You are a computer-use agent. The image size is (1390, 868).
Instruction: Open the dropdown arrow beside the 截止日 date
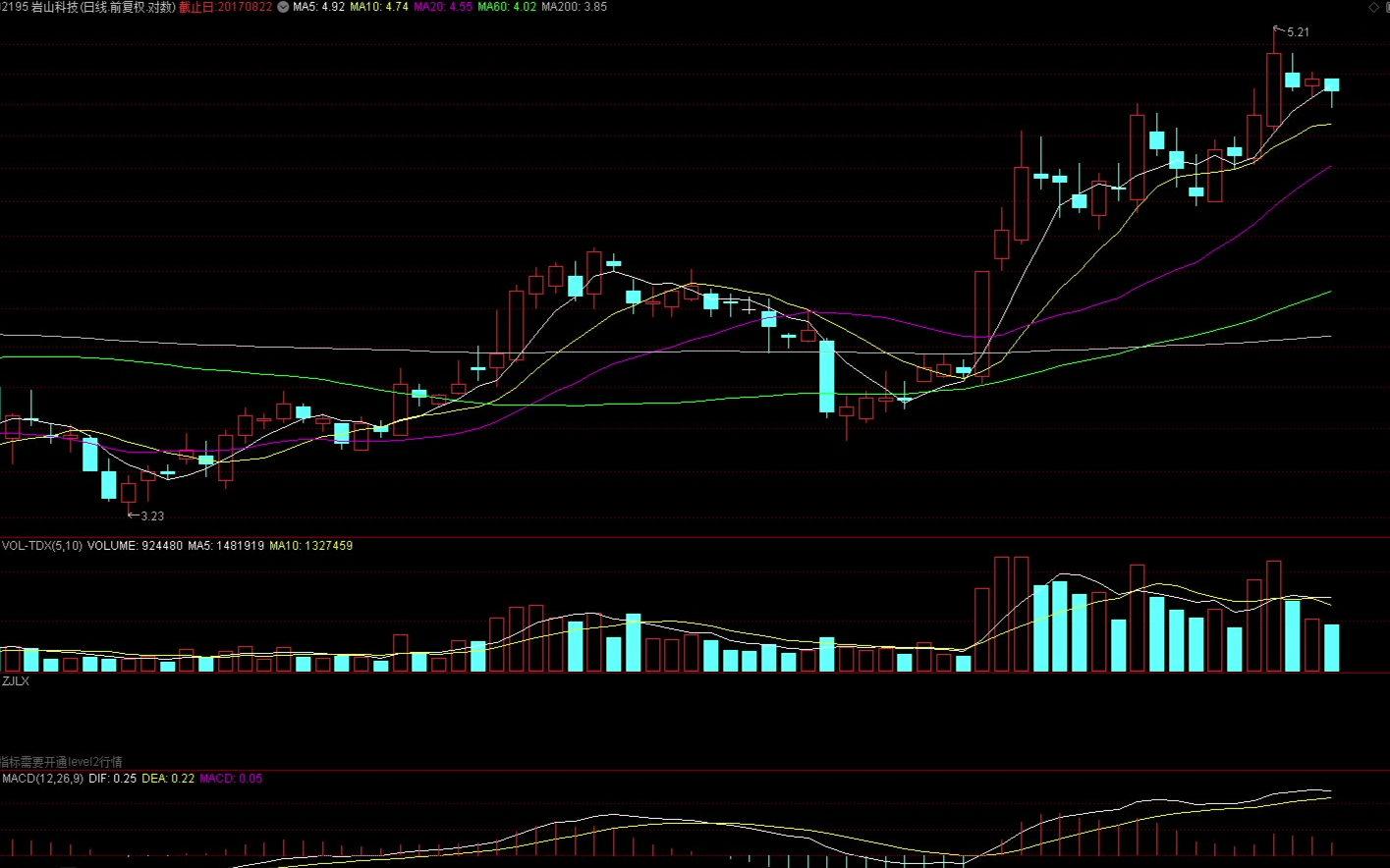283,7
